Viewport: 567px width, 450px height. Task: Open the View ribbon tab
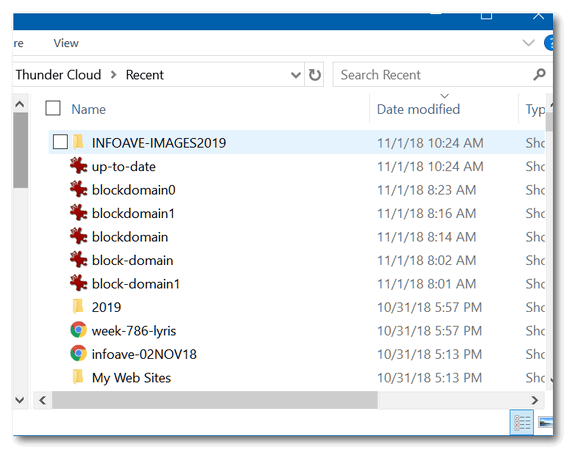point(66,43)
